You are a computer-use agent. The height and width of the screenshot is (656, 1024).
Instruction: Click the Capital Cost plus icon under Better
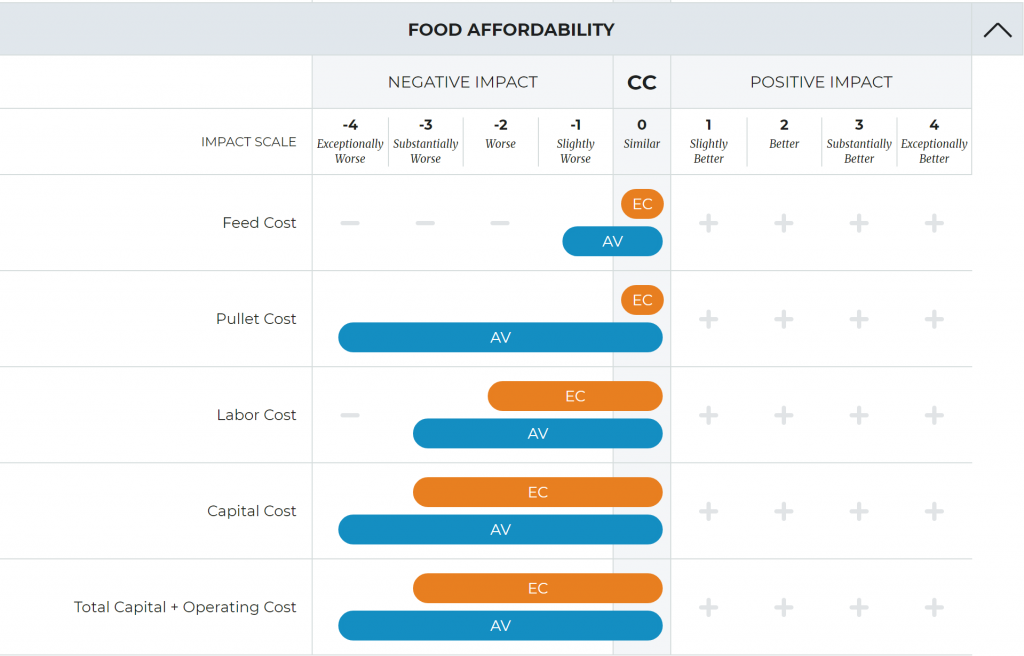pos(784,511)
